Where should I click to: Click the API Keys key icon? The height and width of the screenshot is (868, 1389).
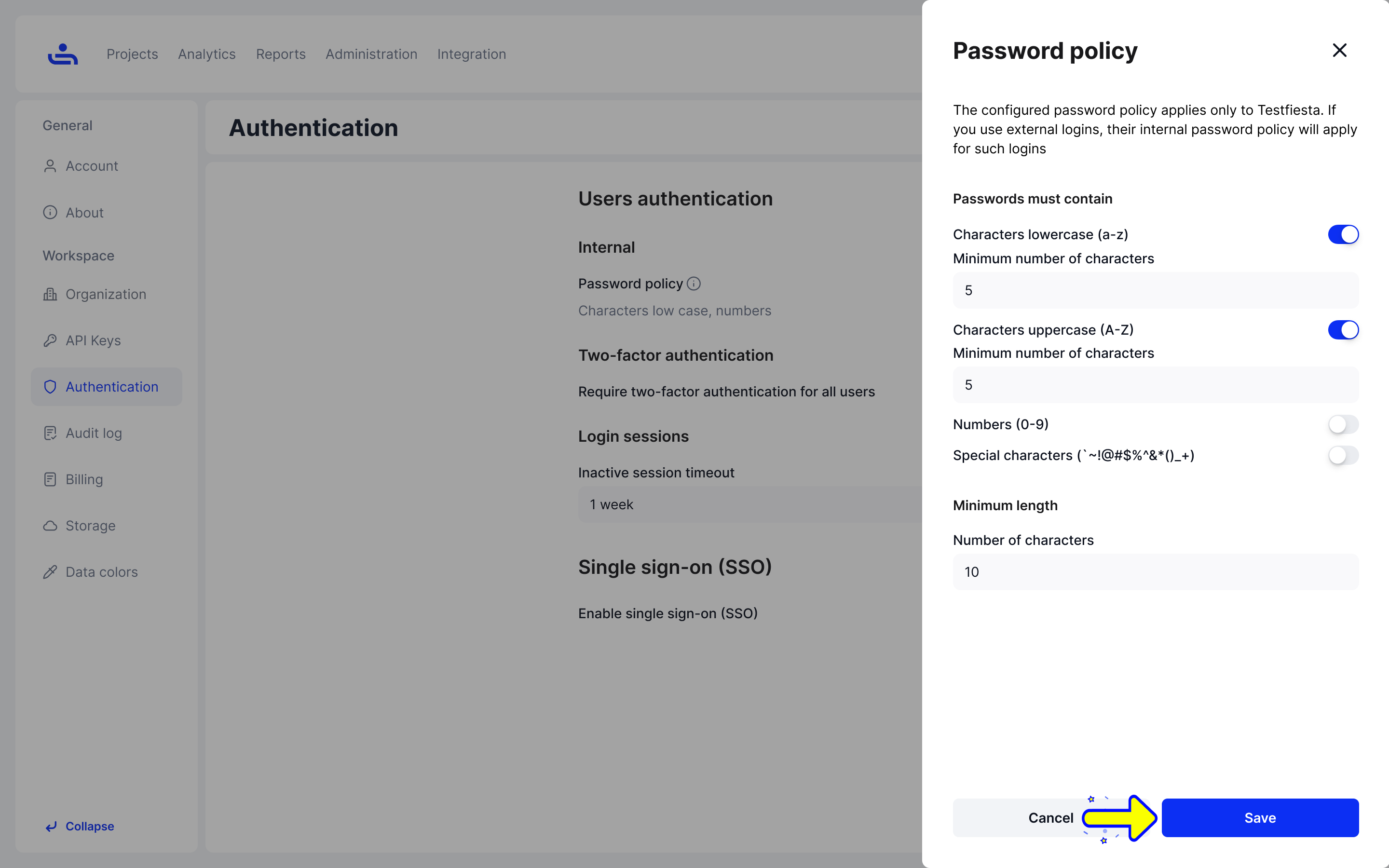tap(50, 340)
